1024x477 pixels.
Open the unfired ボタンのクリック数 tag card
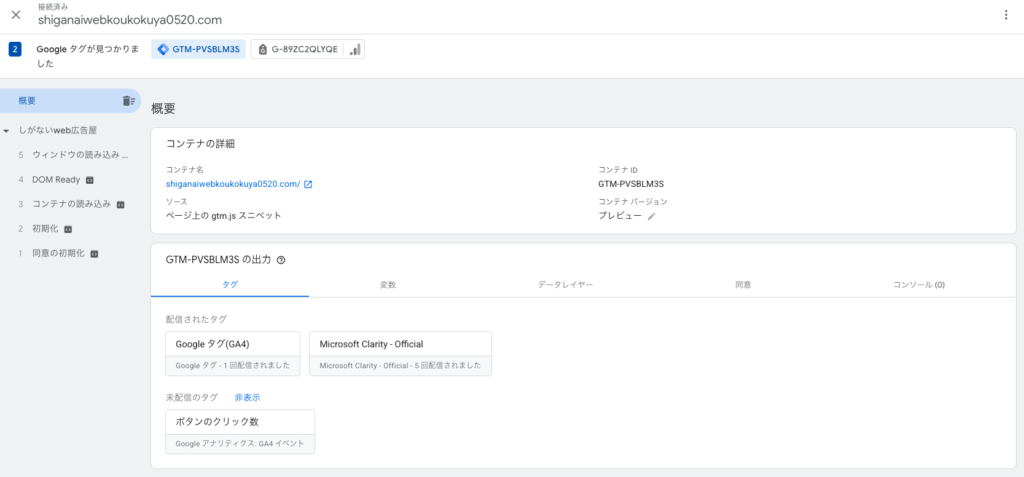coord(240,431)
